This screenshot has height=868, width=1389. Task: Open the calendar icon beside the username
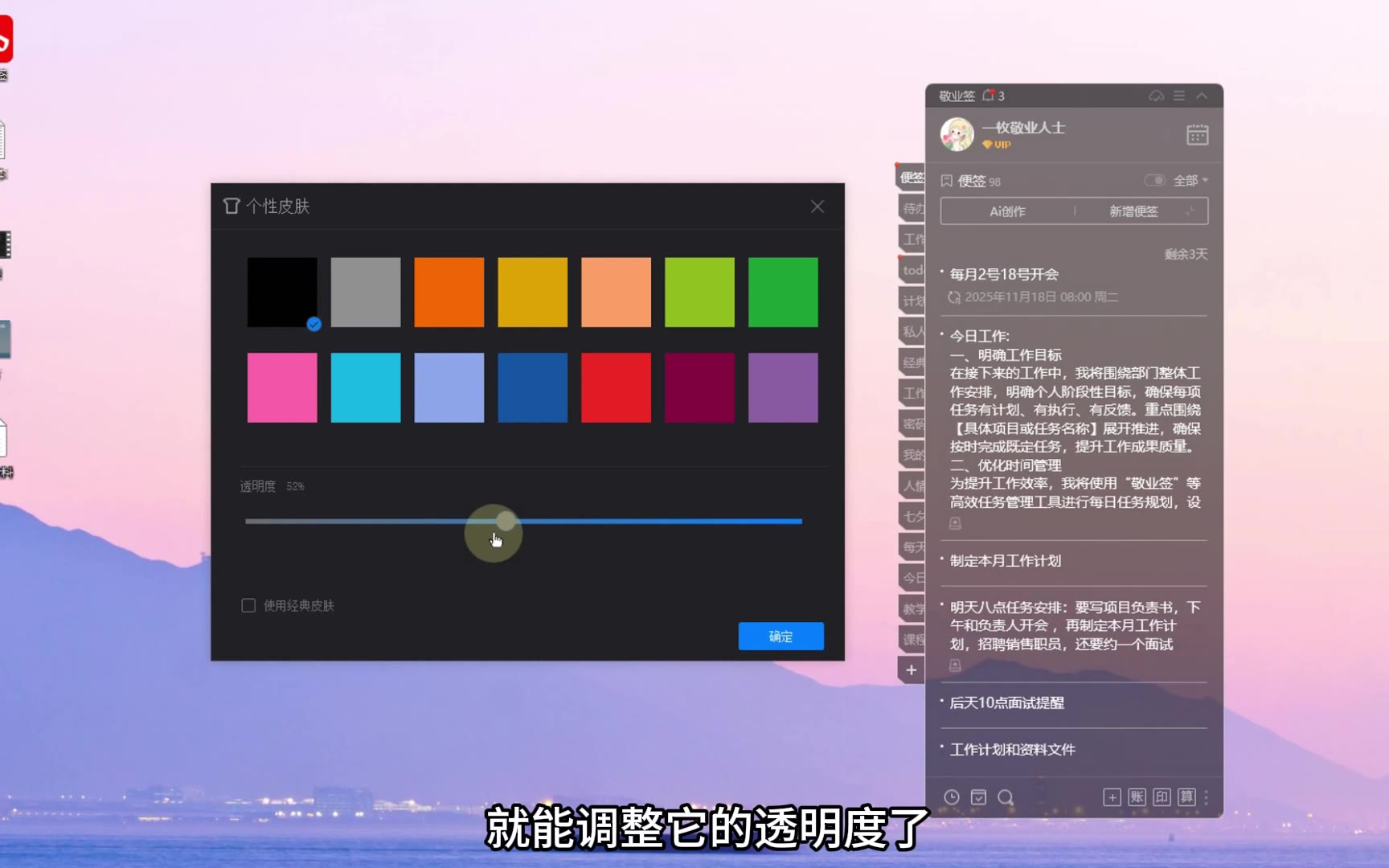pos(1197,134)
